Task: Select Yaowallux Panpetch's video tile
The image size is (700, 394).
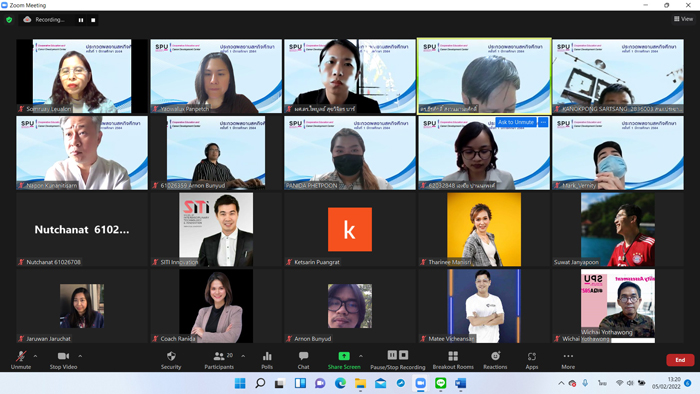Action: pyautogui.click(x=216, y=76)
